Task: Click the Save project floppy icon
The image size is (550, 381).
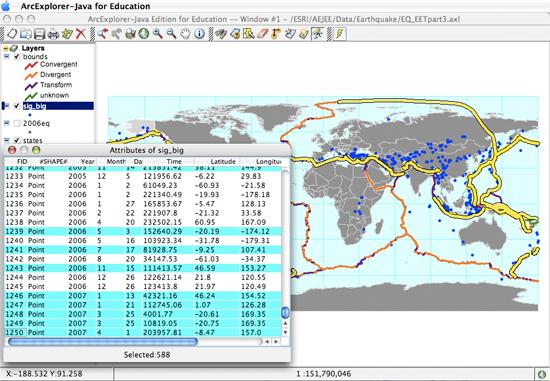Action: click(x=39, y=34)
